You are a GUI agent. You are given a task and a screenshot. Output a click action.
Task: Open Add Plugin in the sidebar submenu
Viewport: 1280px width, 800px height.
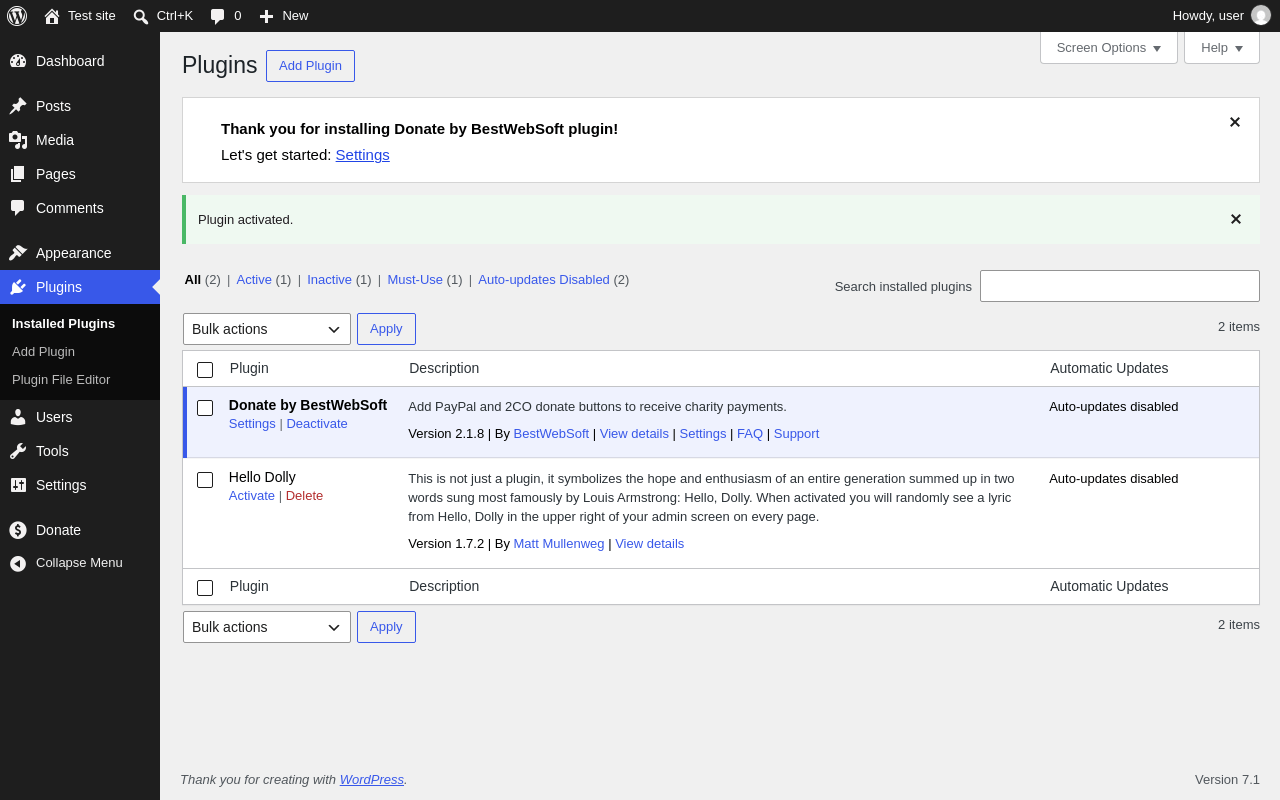pos(43,352)
